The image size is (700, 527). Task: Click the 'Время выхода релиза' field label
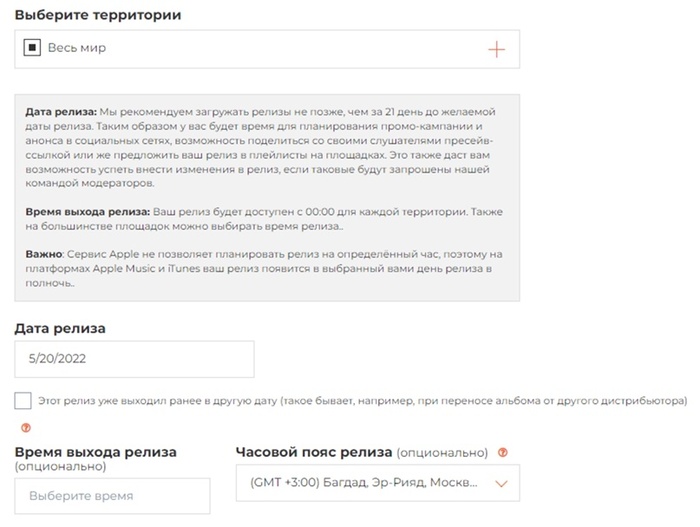96,452
